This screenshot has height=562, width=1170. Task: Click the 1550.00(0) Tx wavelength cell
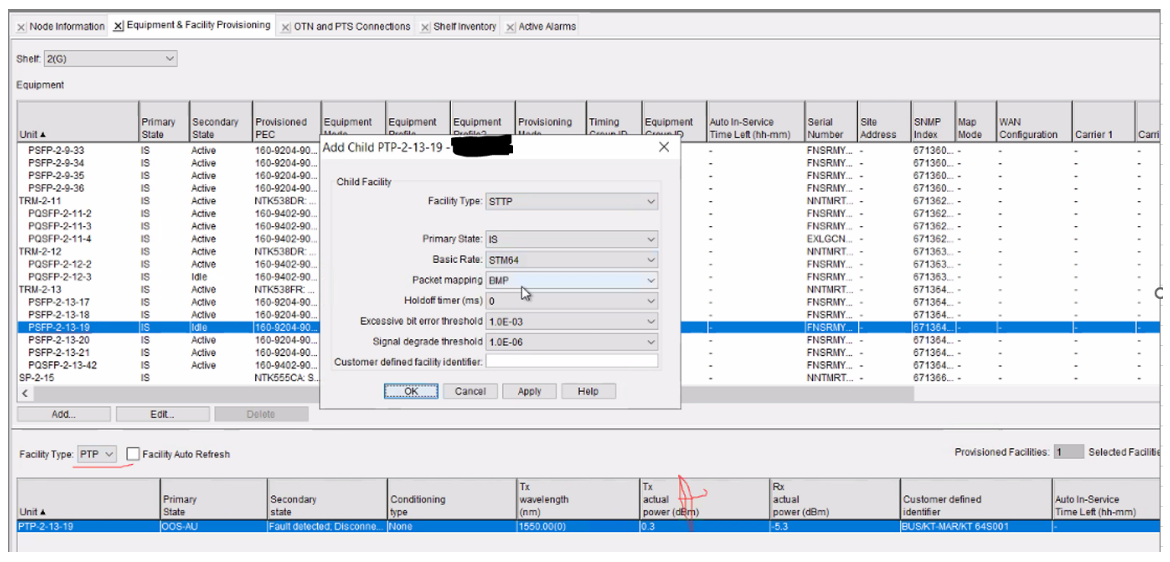pos(577,526)
